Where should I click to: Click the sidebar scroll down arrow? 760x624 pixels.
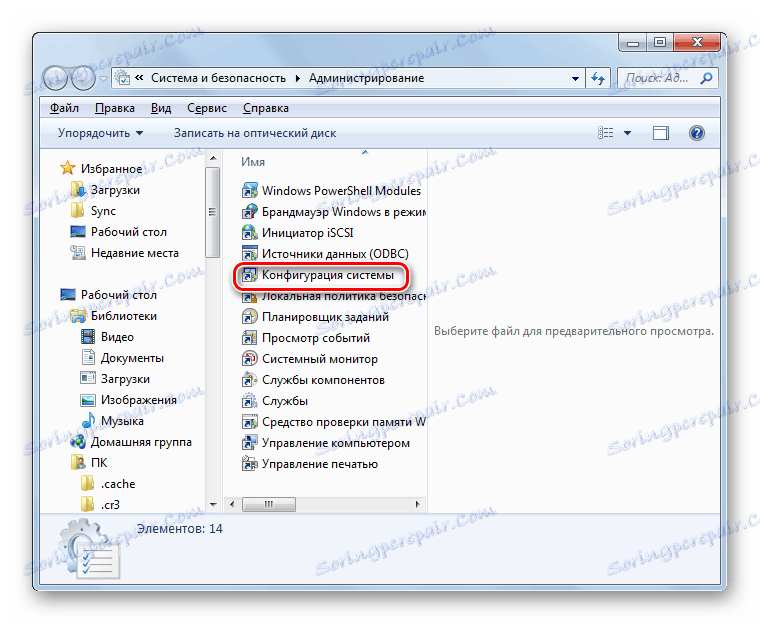(x=213, y=504)
